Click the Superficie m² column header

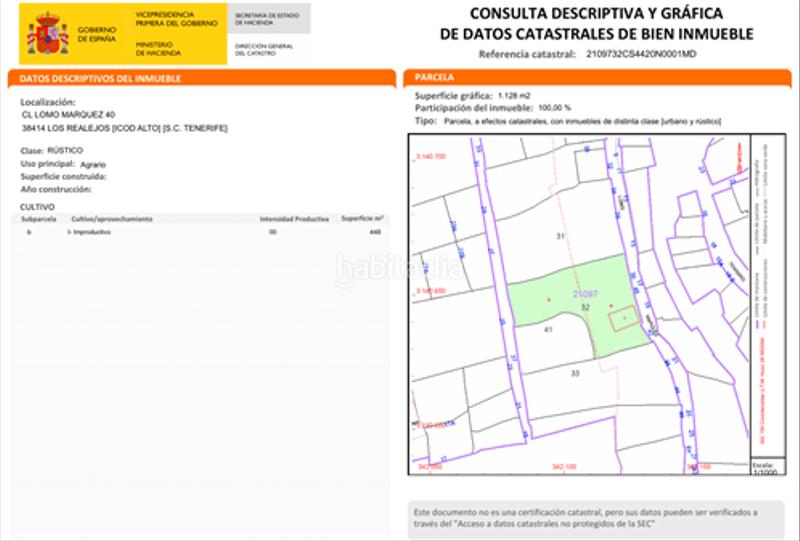[362, 217]
